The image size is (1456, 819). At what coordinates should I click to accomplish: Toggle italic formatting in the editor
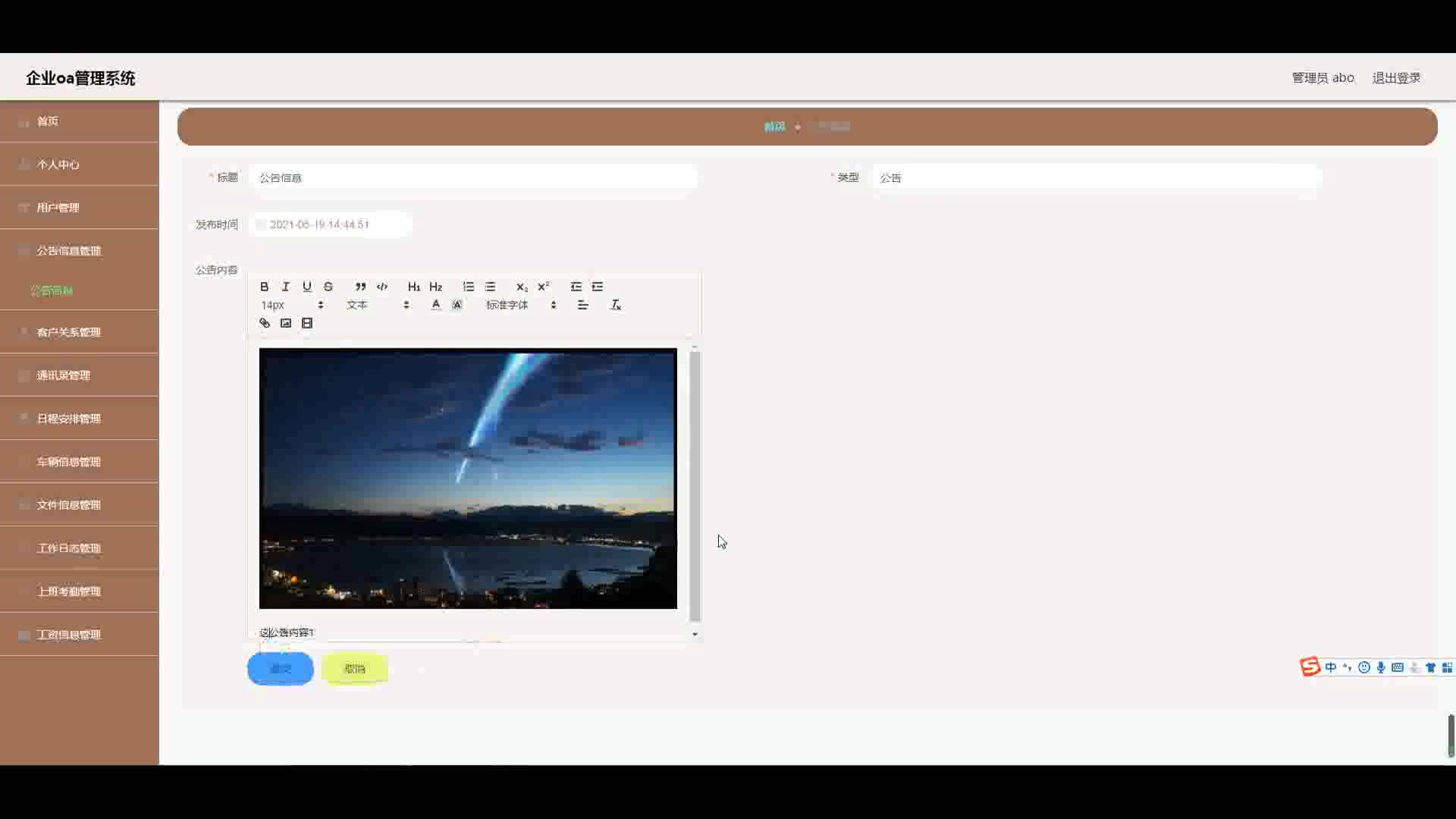click(285, 287)
